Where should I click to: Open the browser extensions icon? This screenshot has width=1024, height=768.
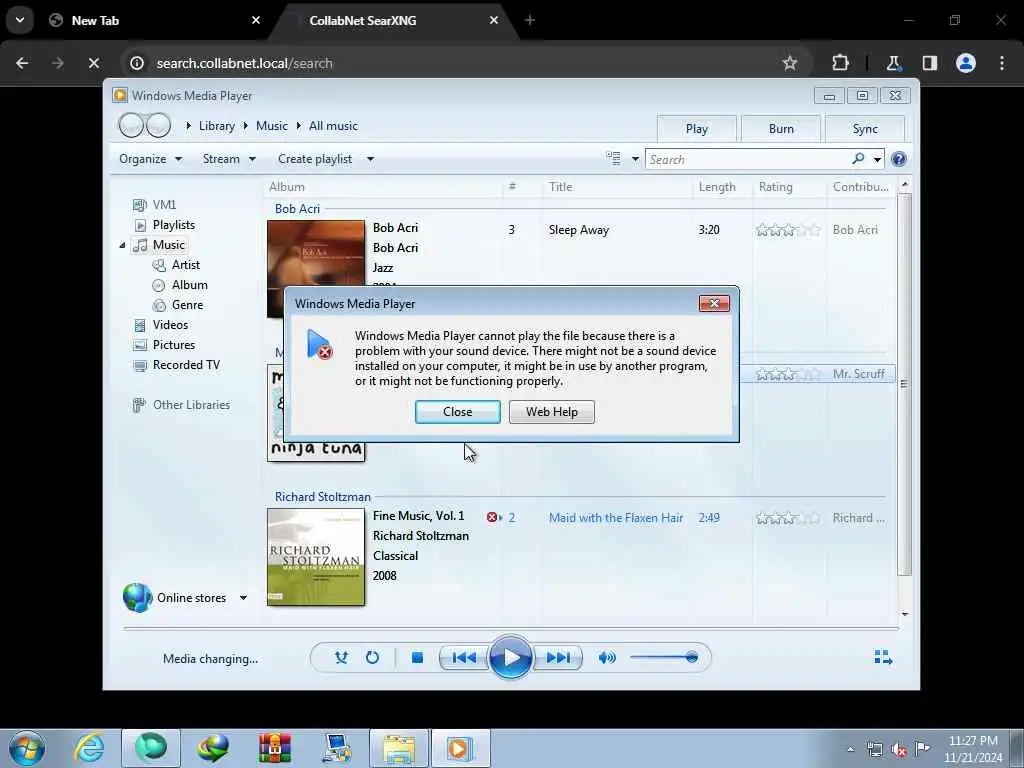coord(840,63)
